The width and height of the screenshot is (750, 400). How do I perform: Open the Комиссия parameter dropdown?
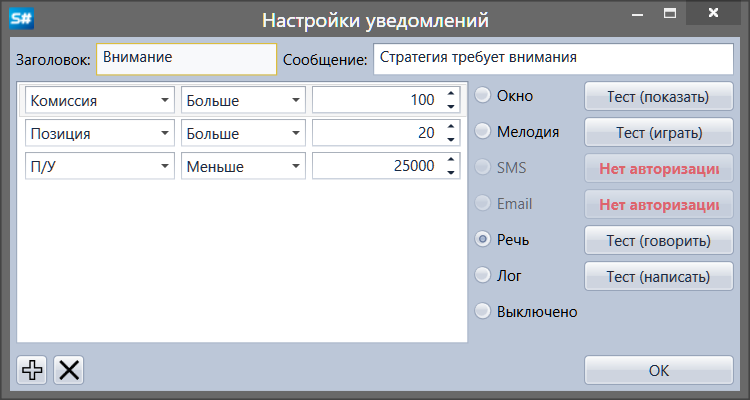[100, 100]
